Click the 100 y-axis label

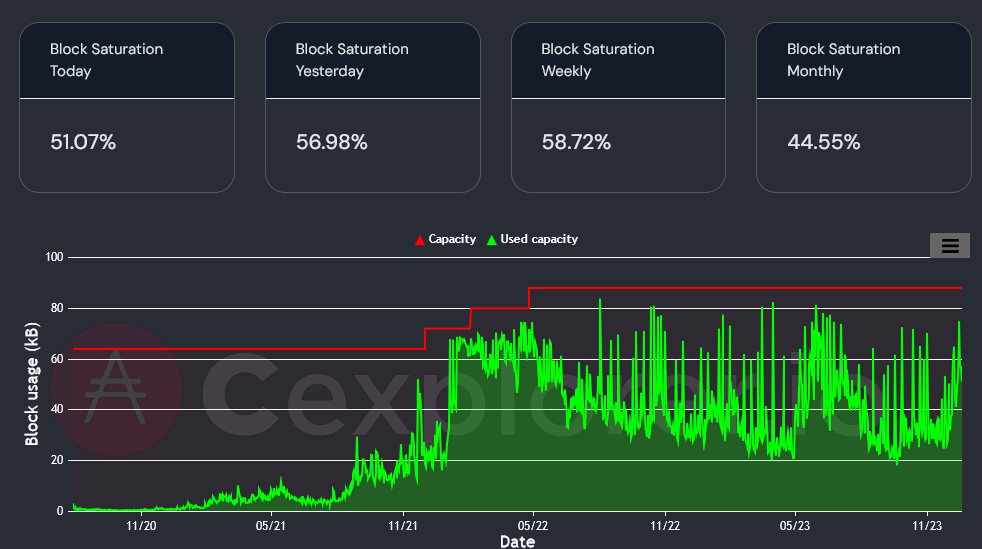tap(54, 257)
